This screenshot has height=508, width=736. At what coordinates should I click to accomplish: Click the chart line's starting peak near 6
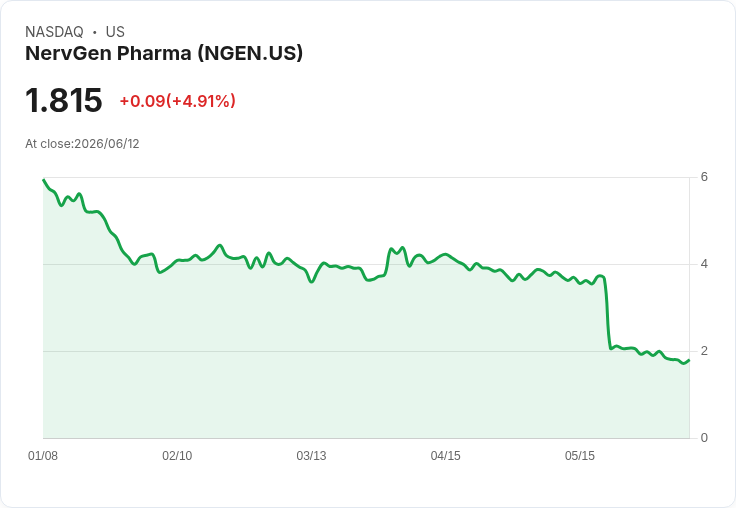[44, 180]
